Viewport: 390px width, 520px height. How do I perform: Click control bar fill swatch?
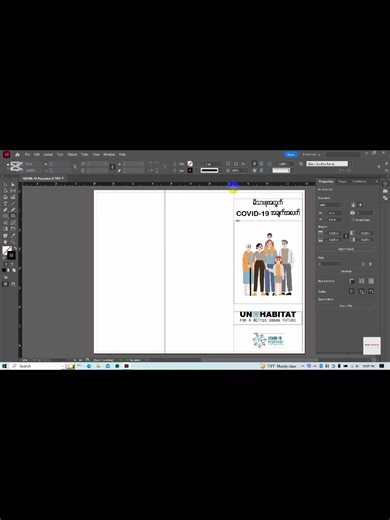pos(190,164)
